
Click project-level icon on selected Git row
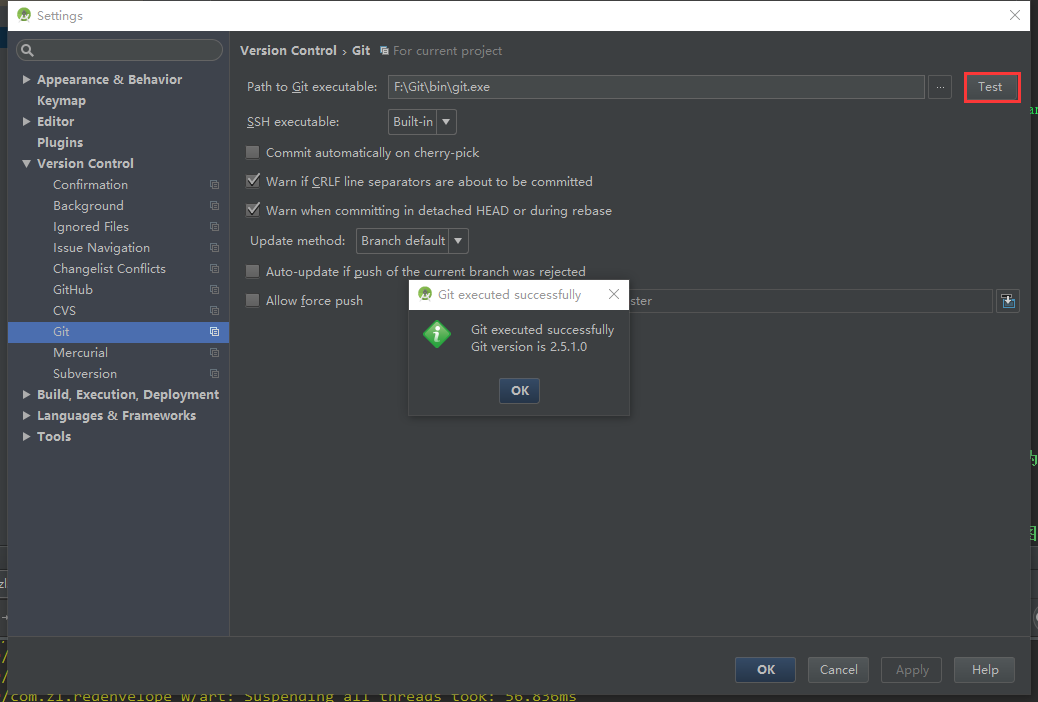pyautogui.click(x=214, y=332)
